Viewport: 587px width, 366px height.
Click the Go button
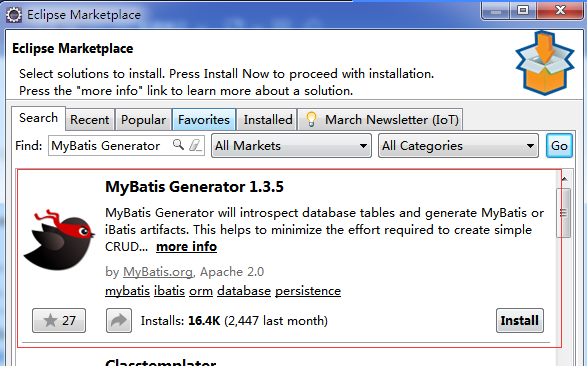pyautogui.click(x=559, y=146)
